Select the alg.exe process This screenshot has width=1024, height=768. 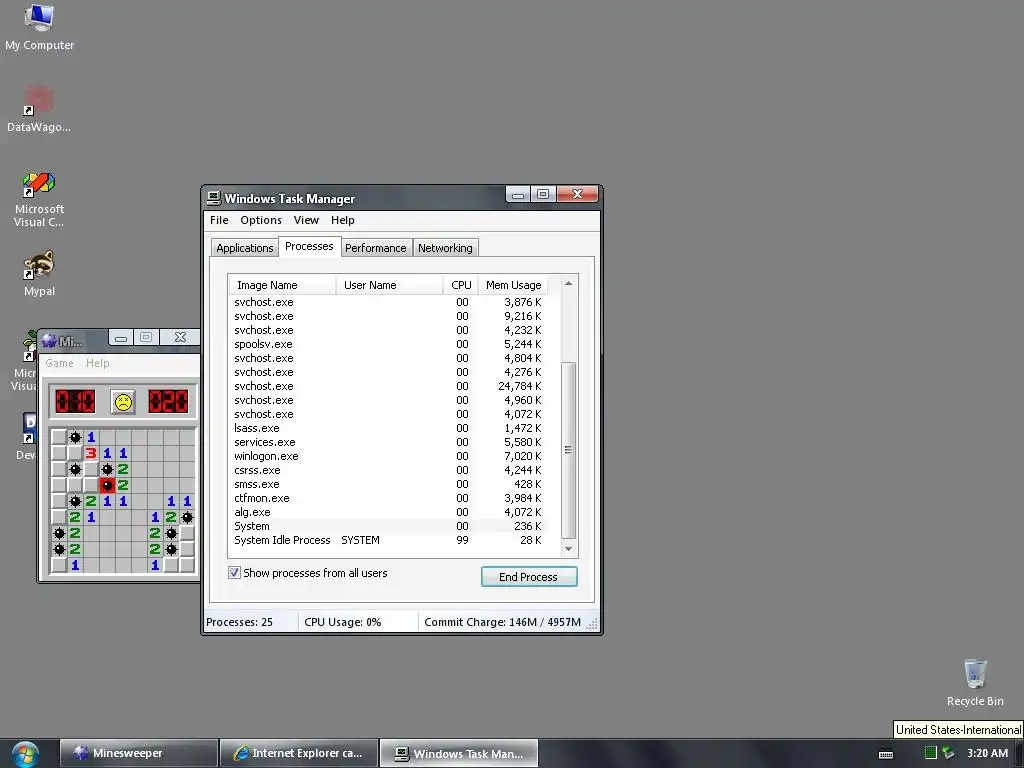point(388,513)
